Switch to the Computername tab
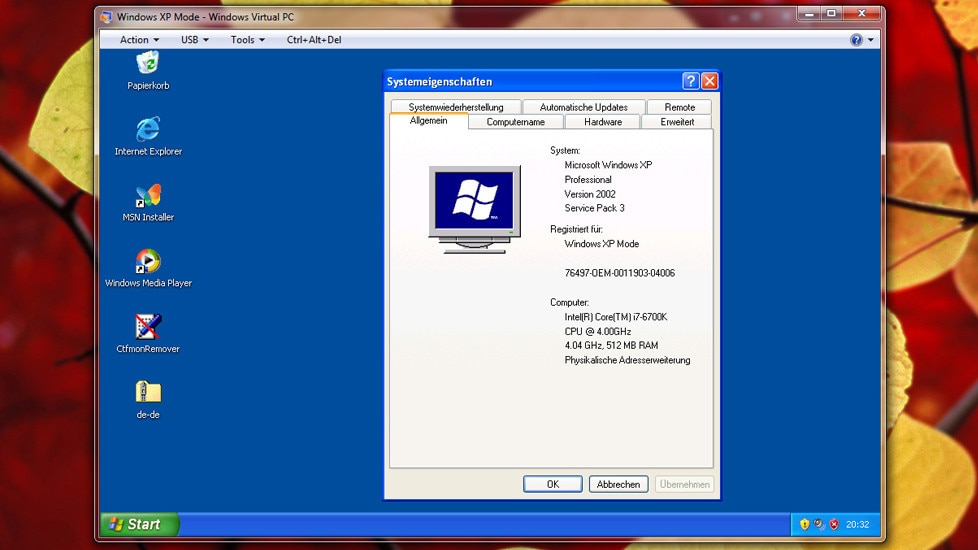 coord(515,122)
